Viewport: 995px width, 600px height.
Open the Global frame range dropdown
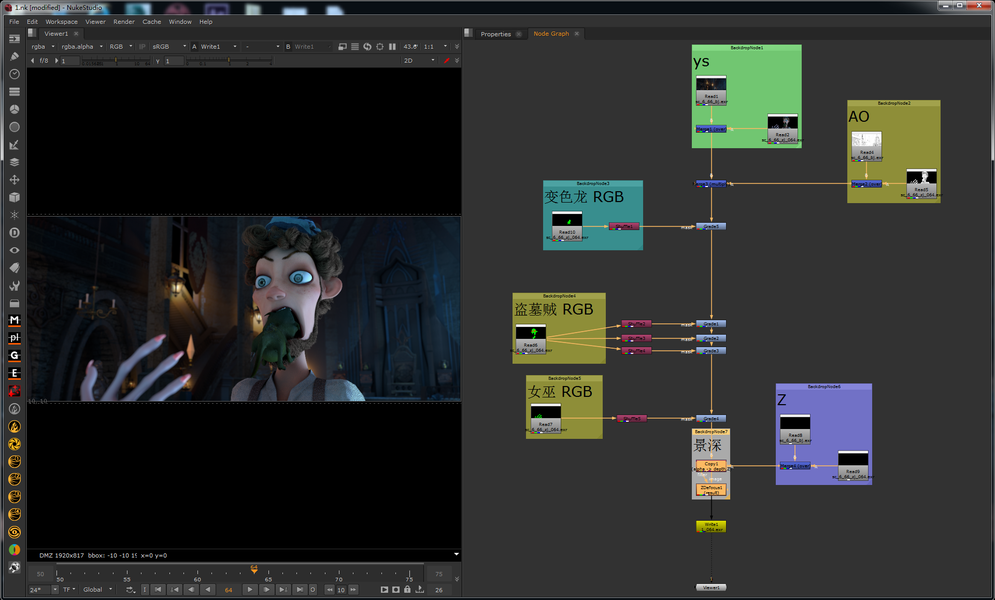(97, 590)
